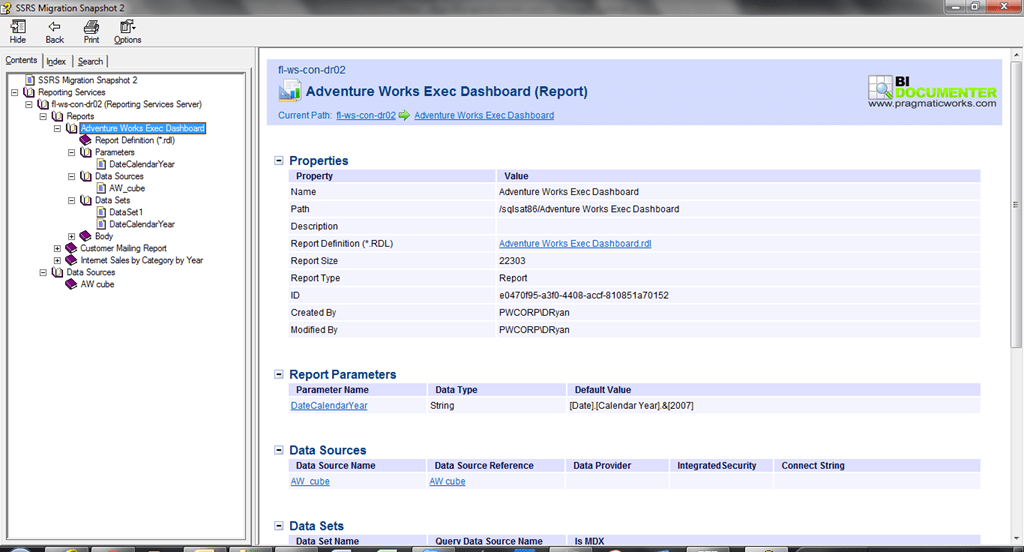Screen dimensions: 1024x552
Task: Click the report chart icon beside the title
Action: point(289,91)
